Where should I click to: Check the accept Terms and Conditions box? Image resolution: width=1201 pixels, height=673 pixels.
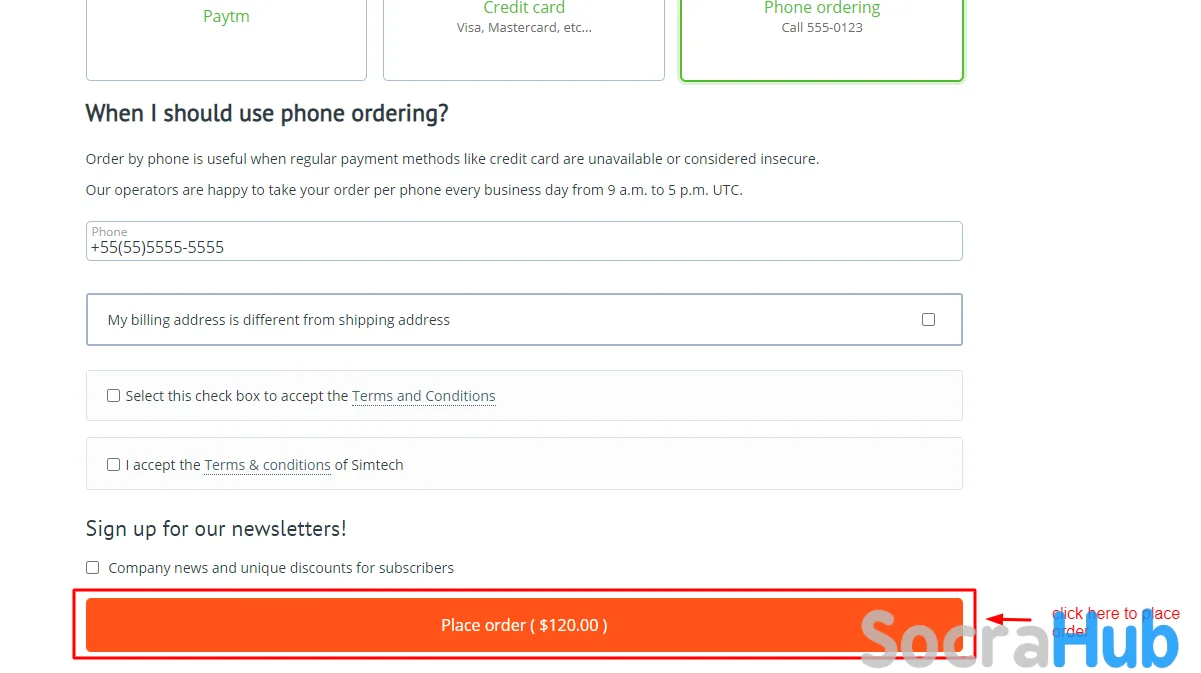113,396
